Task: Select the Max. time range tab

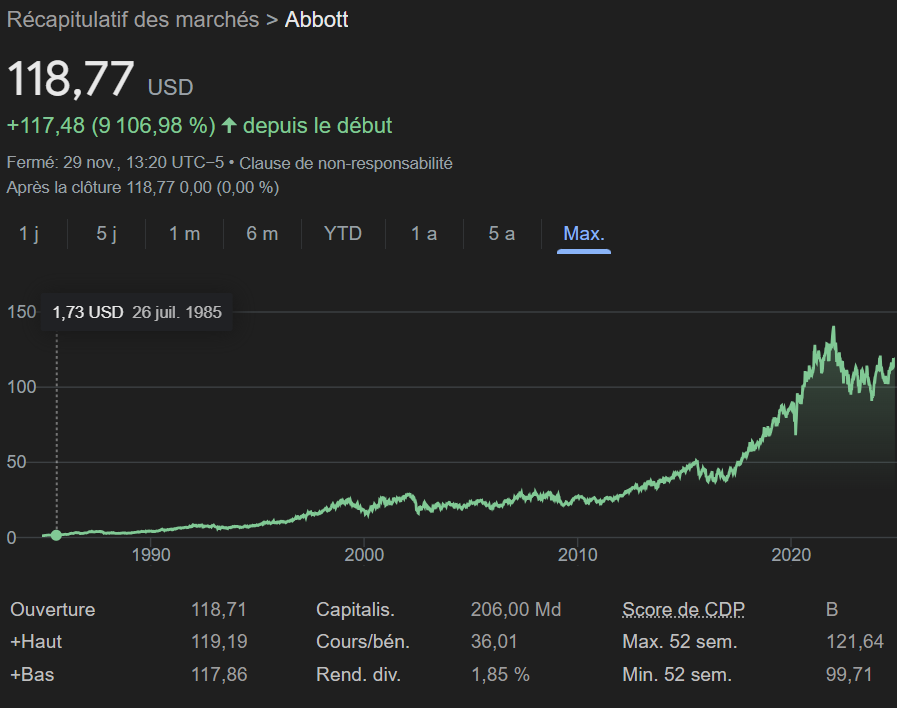Action: [x=584, y=233]
